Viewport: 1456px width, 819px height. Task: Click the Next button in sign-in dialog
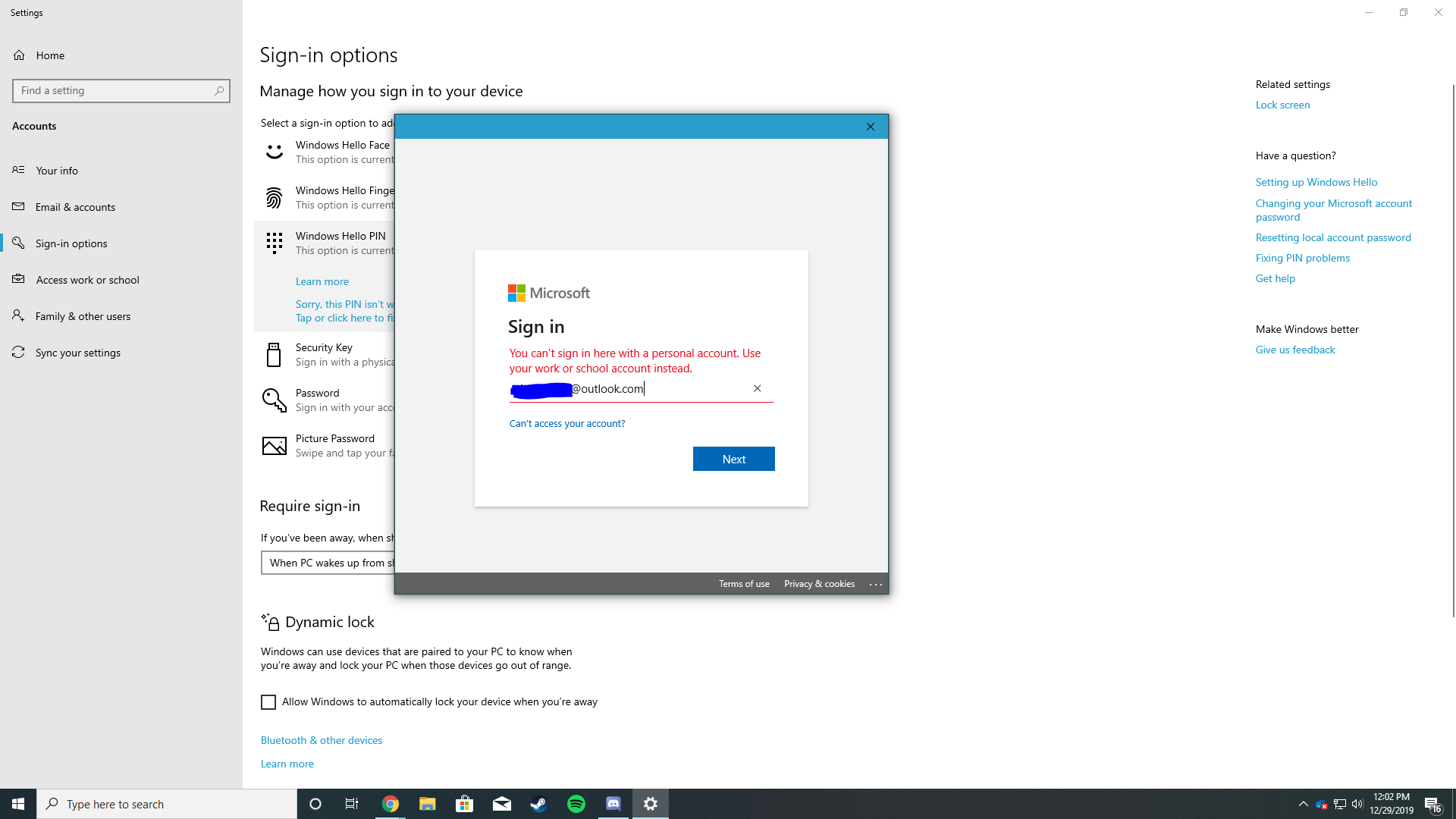coord(733,458)
